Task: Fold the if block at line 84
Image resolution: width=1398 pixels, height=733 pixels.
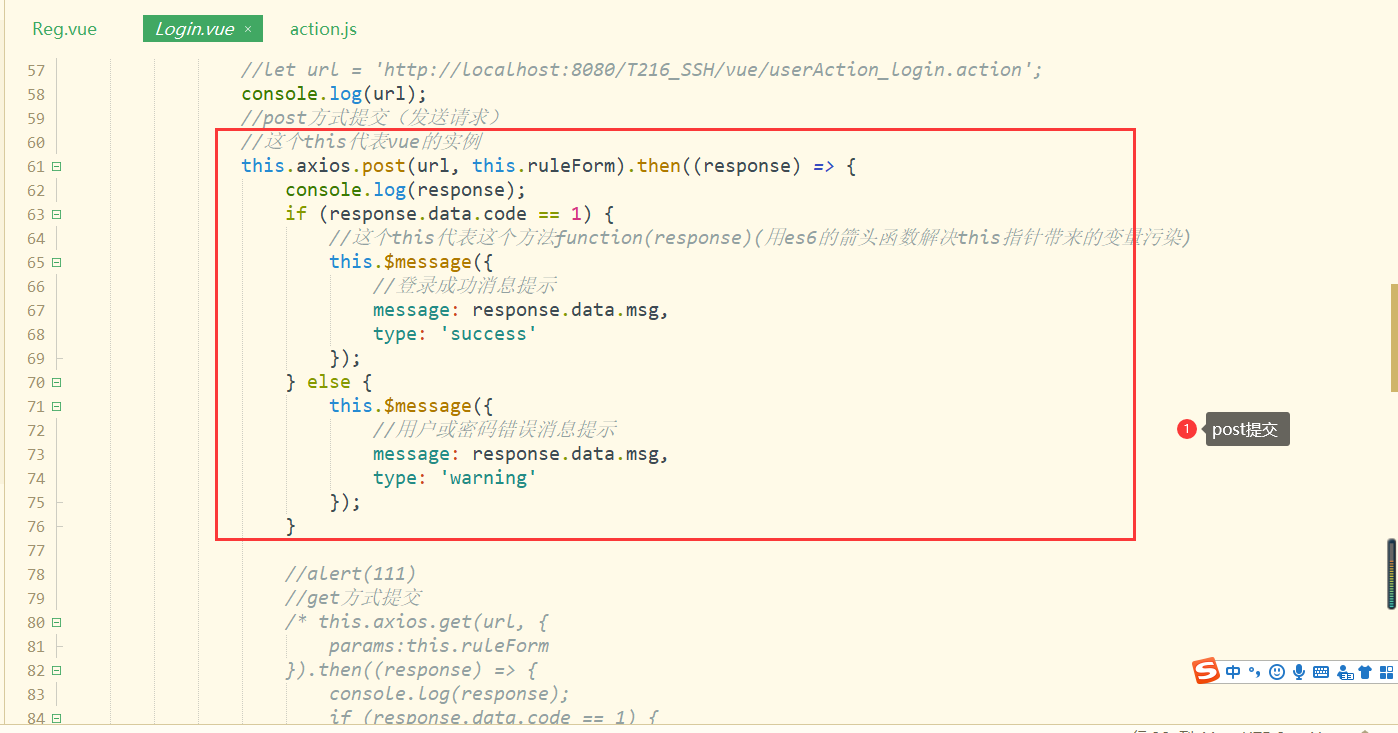Action: point(57,718)
